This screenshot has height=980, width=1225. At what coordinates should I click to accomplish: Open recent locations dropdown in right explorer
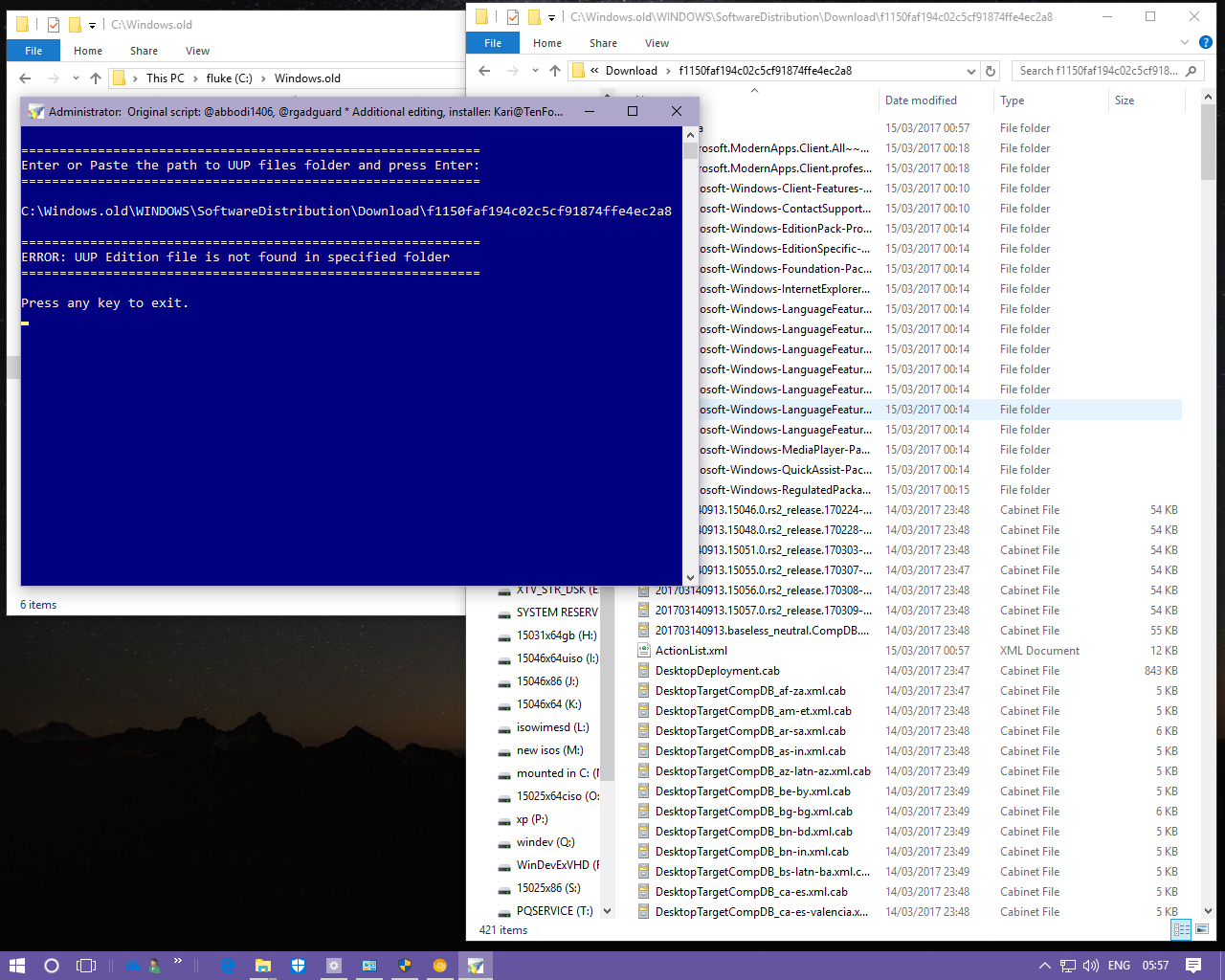pyautogui.click(x=535, y=71)
